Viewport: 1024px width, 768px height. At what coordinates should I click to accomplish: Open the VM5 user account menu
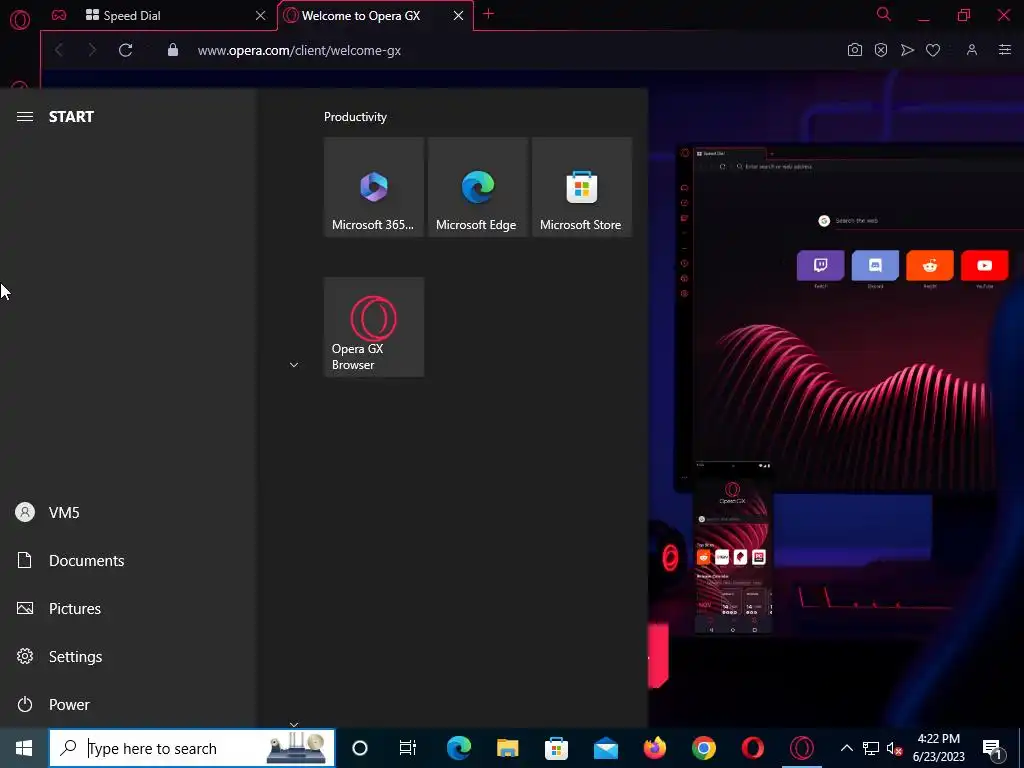click(x=127, y=512)
